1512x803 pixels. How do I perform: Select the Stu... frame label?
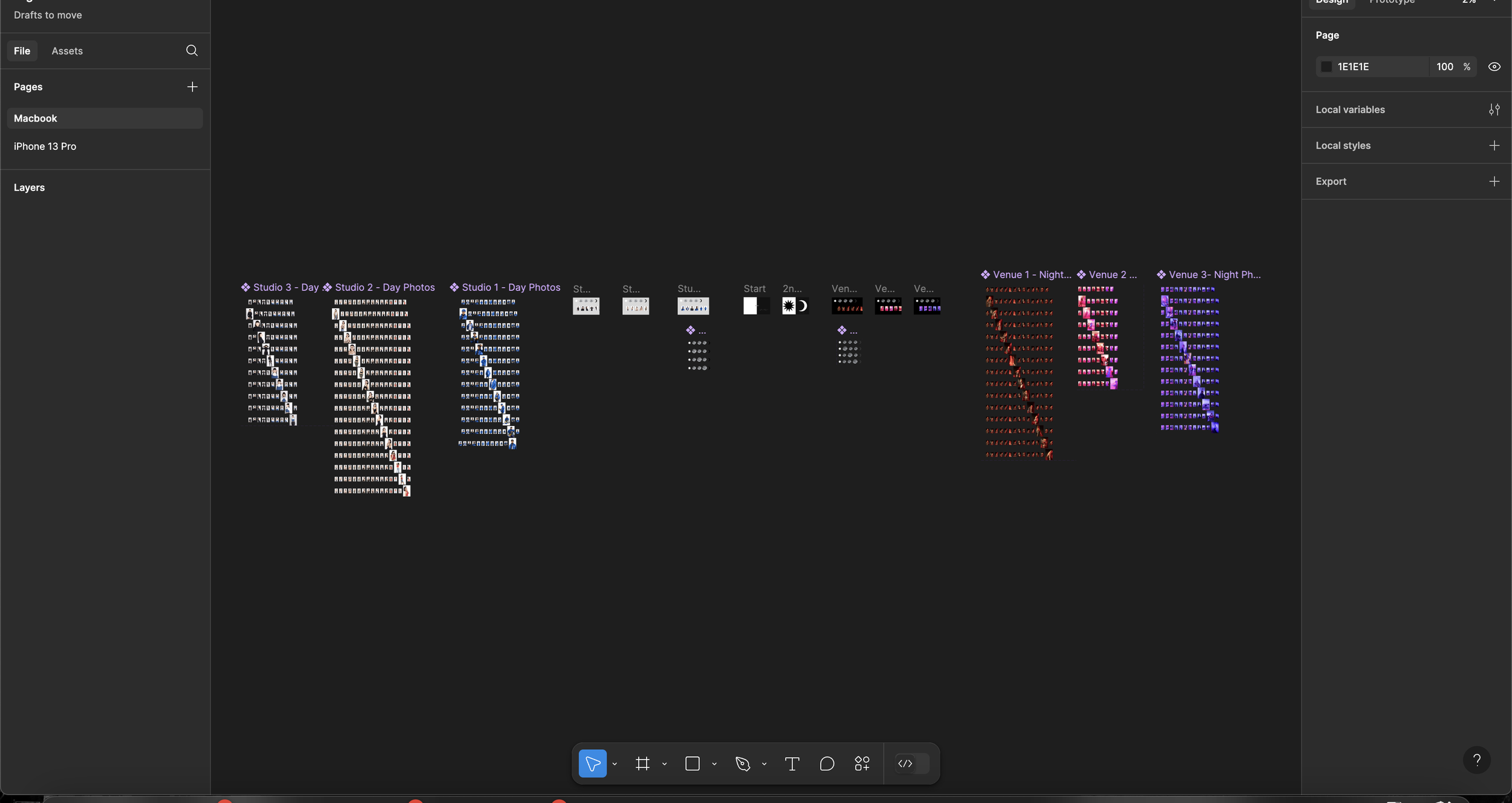[x=689, y=289]
